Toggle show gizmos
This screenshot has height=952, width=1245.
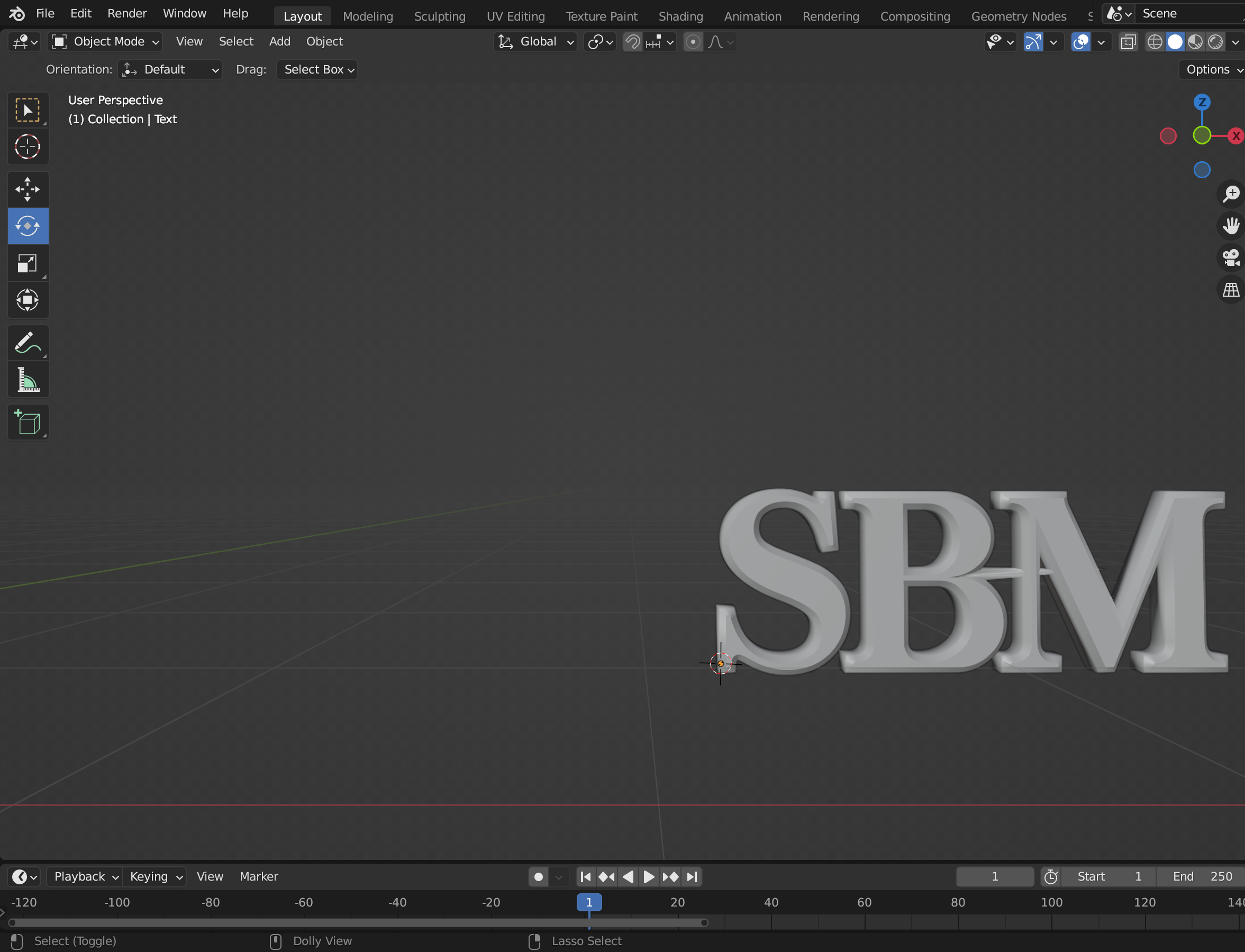point(1033,42)
